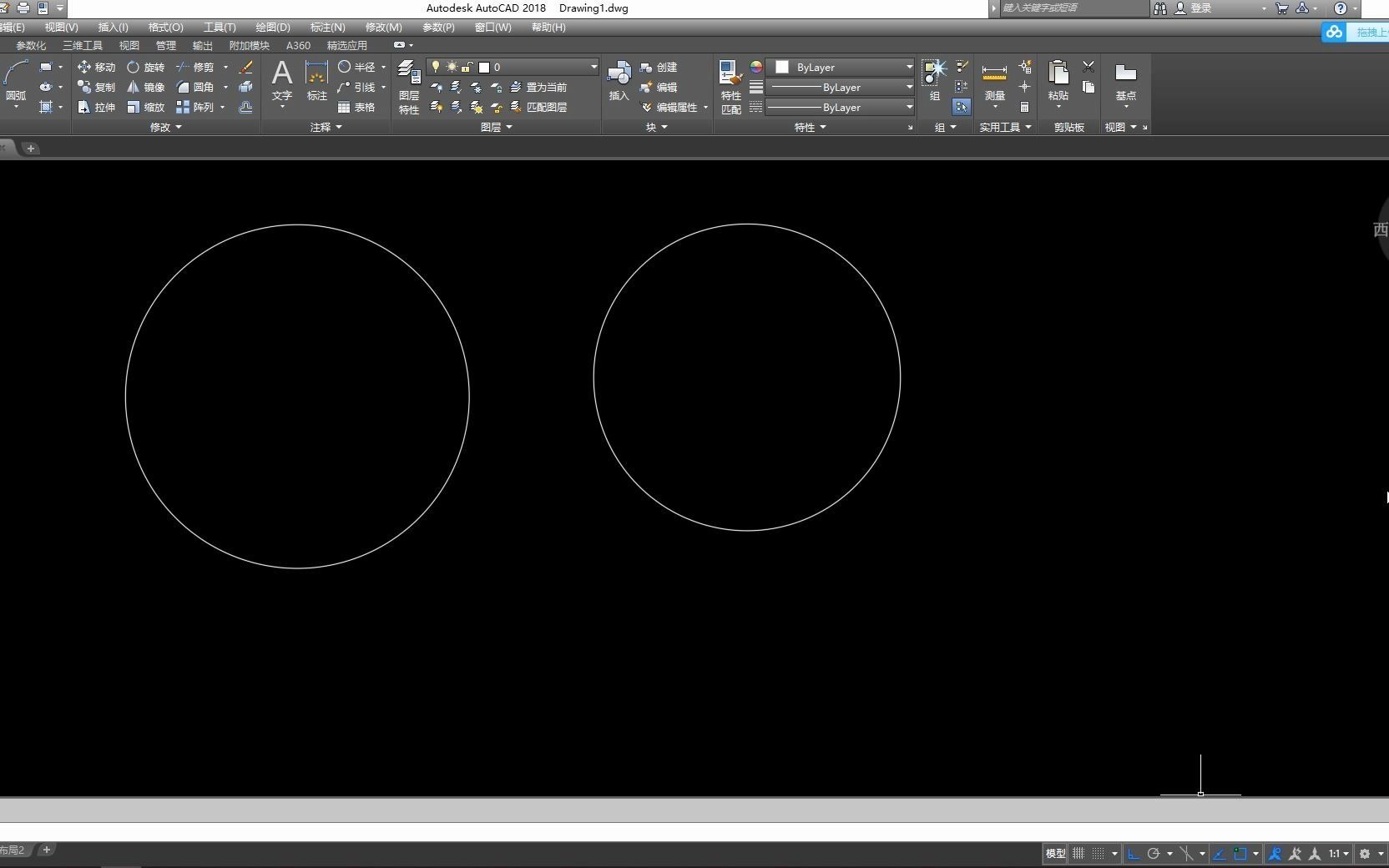Open the 修改(M) Modify menu
Screen dimensions: 1389x868
click(383, 28)
